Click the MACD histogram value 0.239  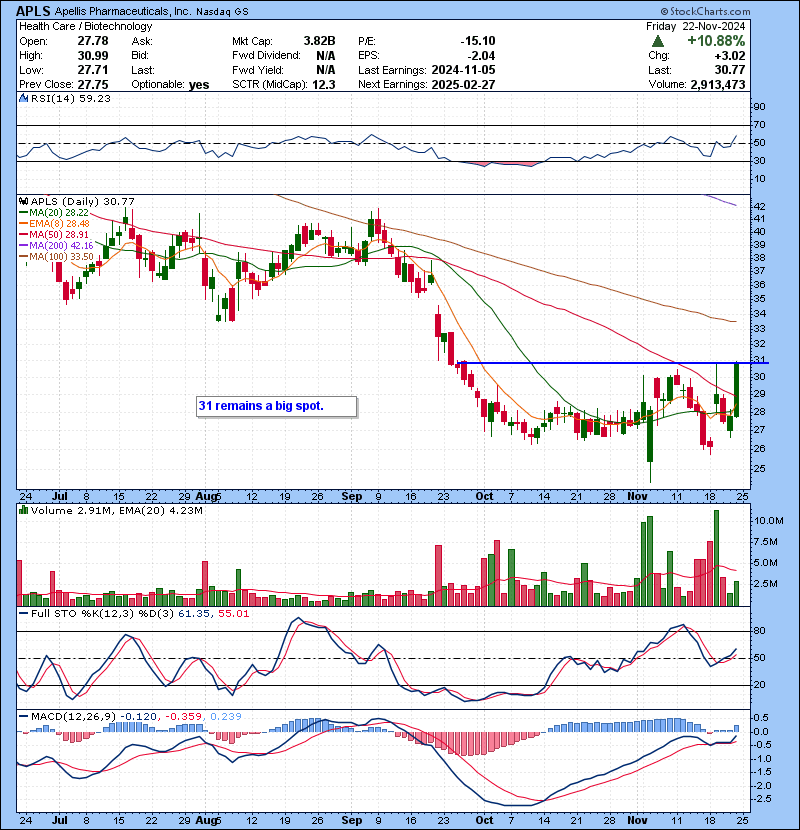[226, 717]
